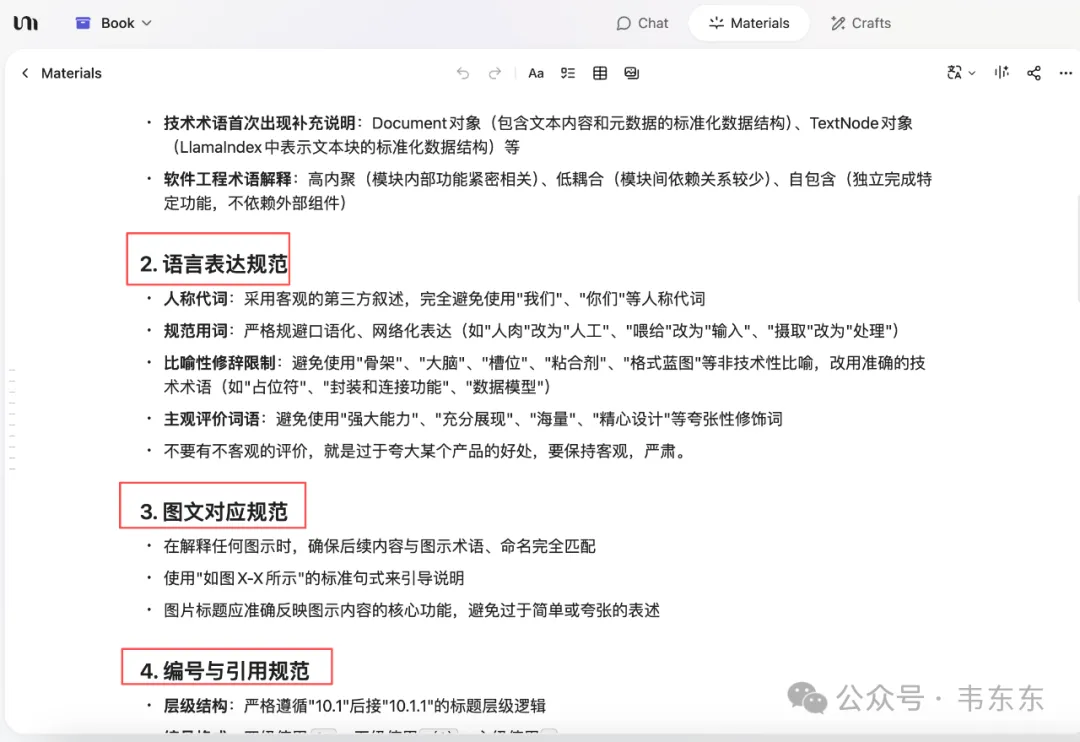Click the line 在解释任何图示时
Viewport: 1080px width, 742px height.
click(x=380, y=546)
